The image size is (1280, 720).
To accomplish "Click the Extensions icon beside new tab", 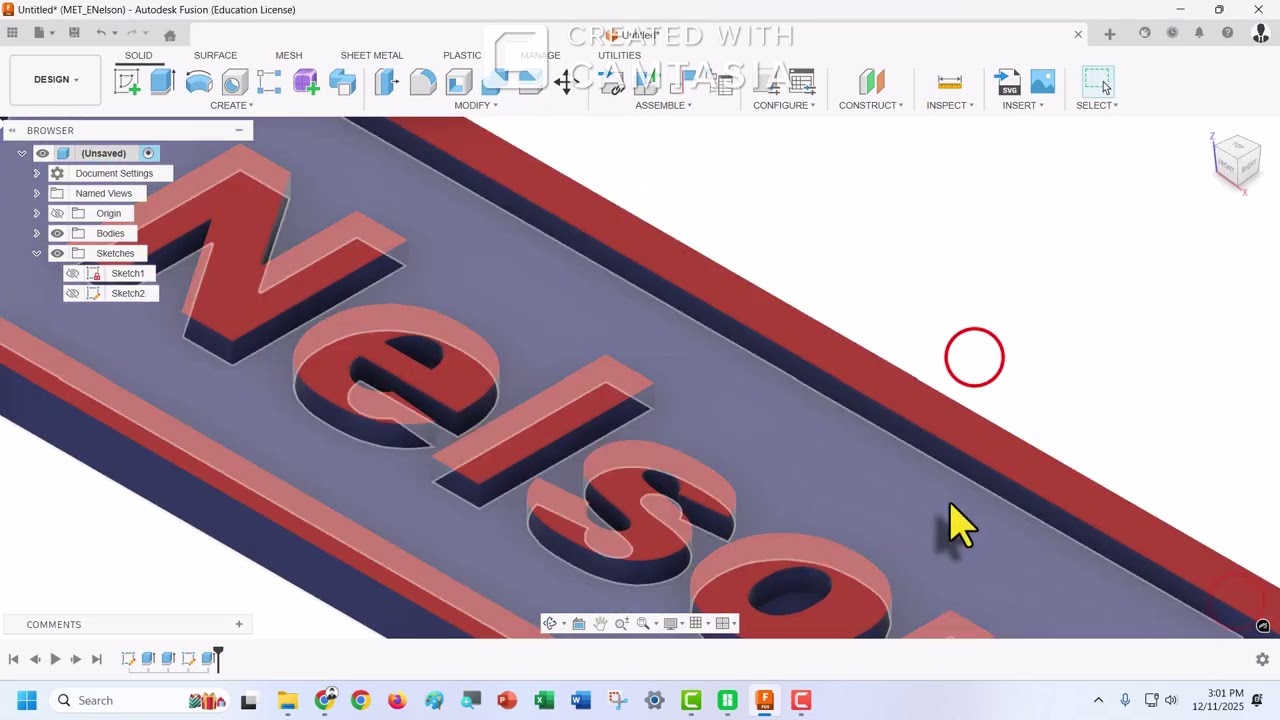I will 1145,33.
